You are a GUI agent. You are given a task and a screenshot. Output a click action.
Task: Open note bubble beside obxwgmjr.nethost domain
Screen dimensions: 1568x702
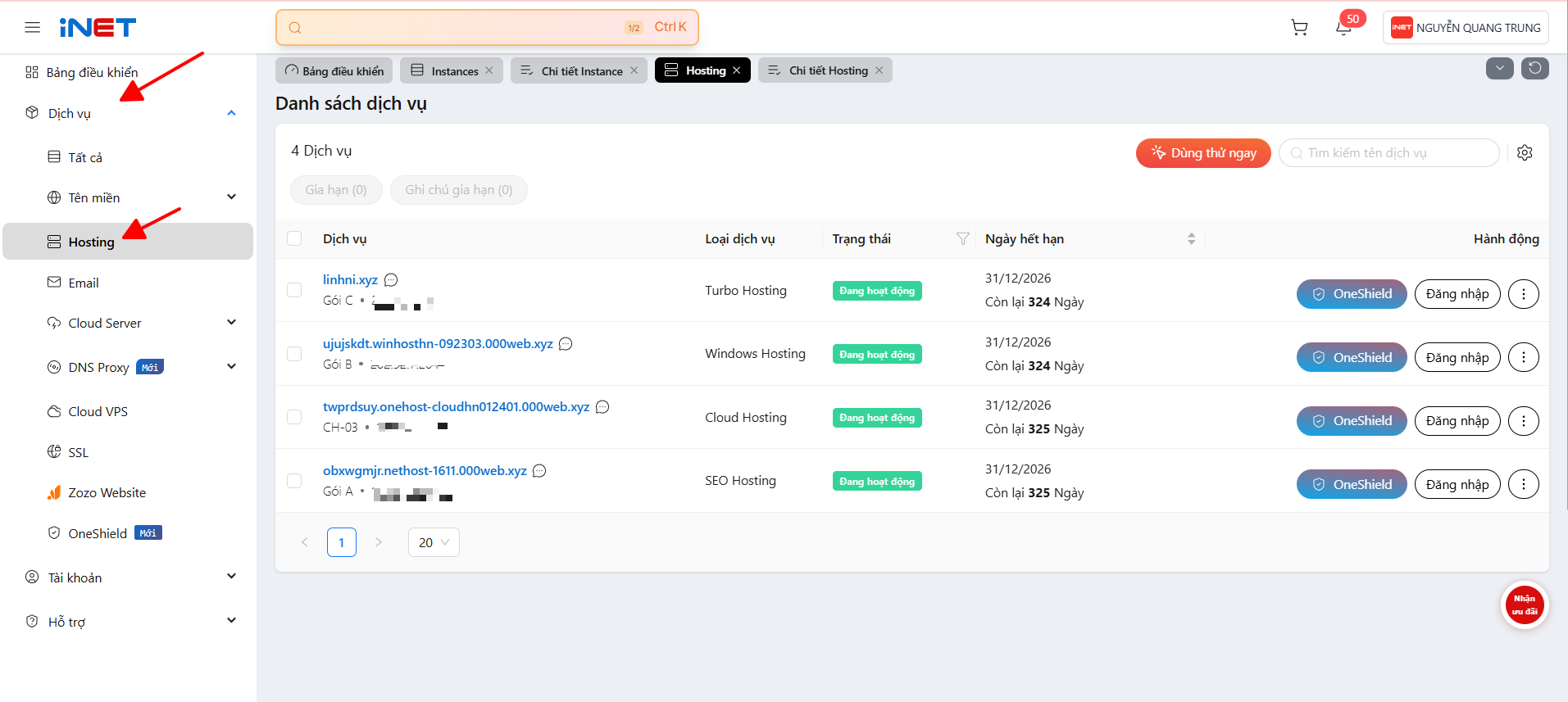tap(539, 471)
